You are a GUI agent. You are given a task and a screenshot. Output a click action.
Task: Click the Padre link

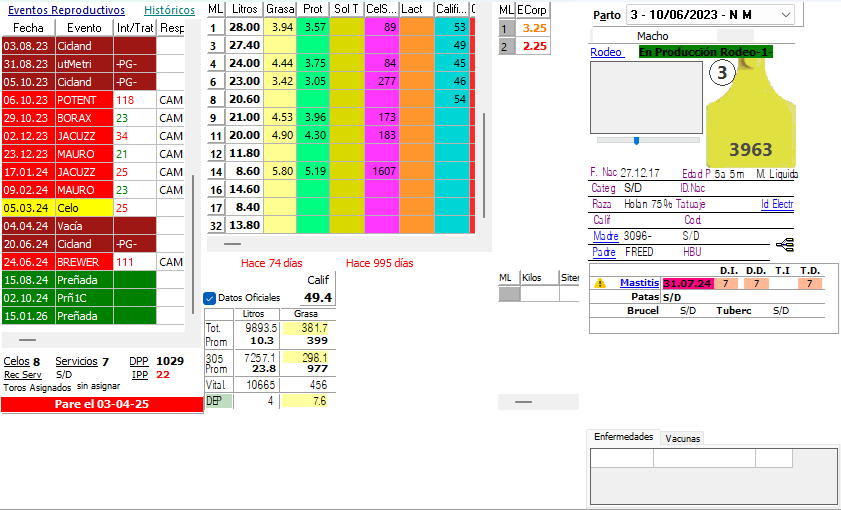pos(604,252)
